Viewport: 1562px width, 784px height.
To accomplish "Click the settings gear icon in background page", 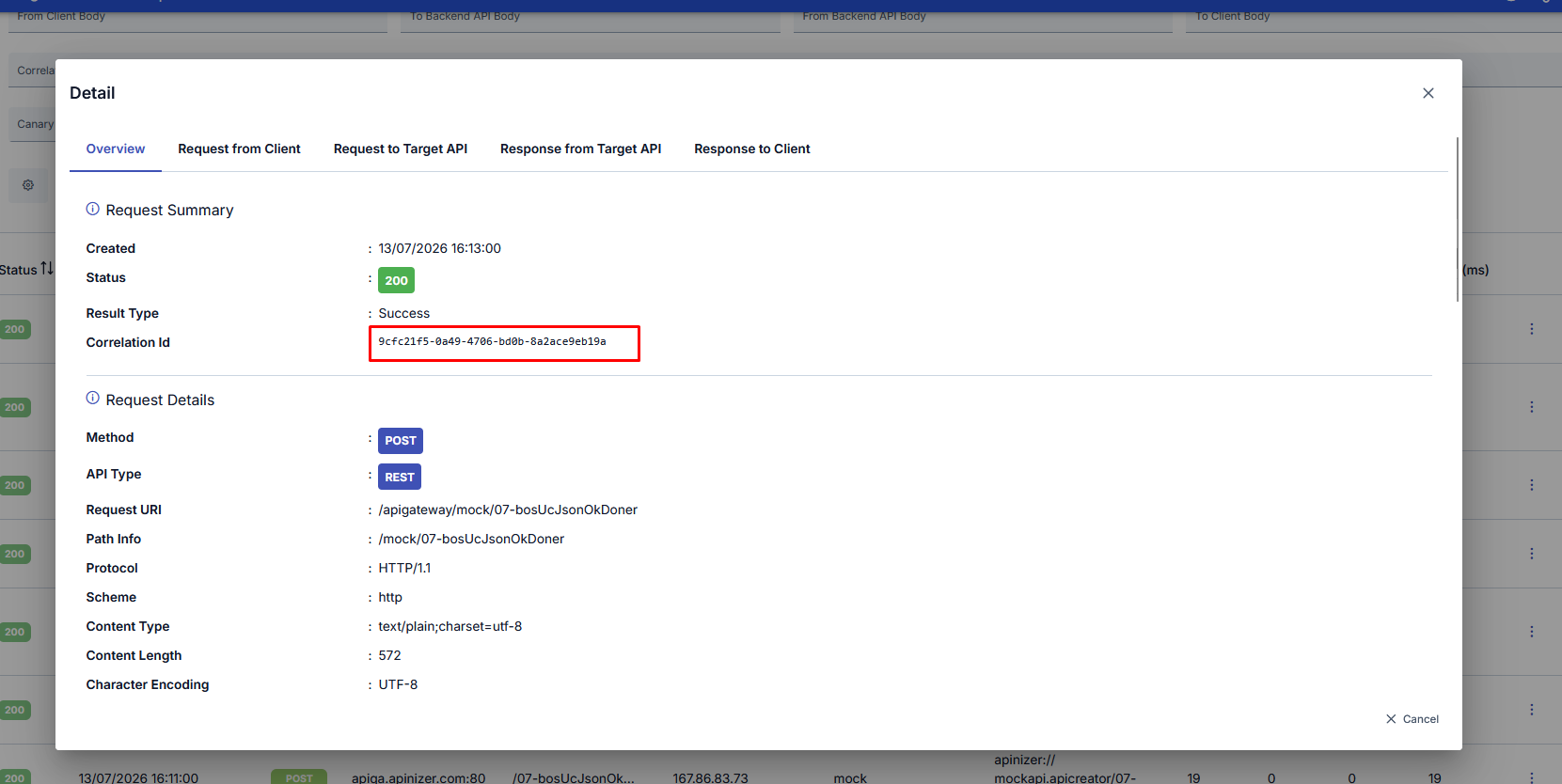I will click(28, 185).
